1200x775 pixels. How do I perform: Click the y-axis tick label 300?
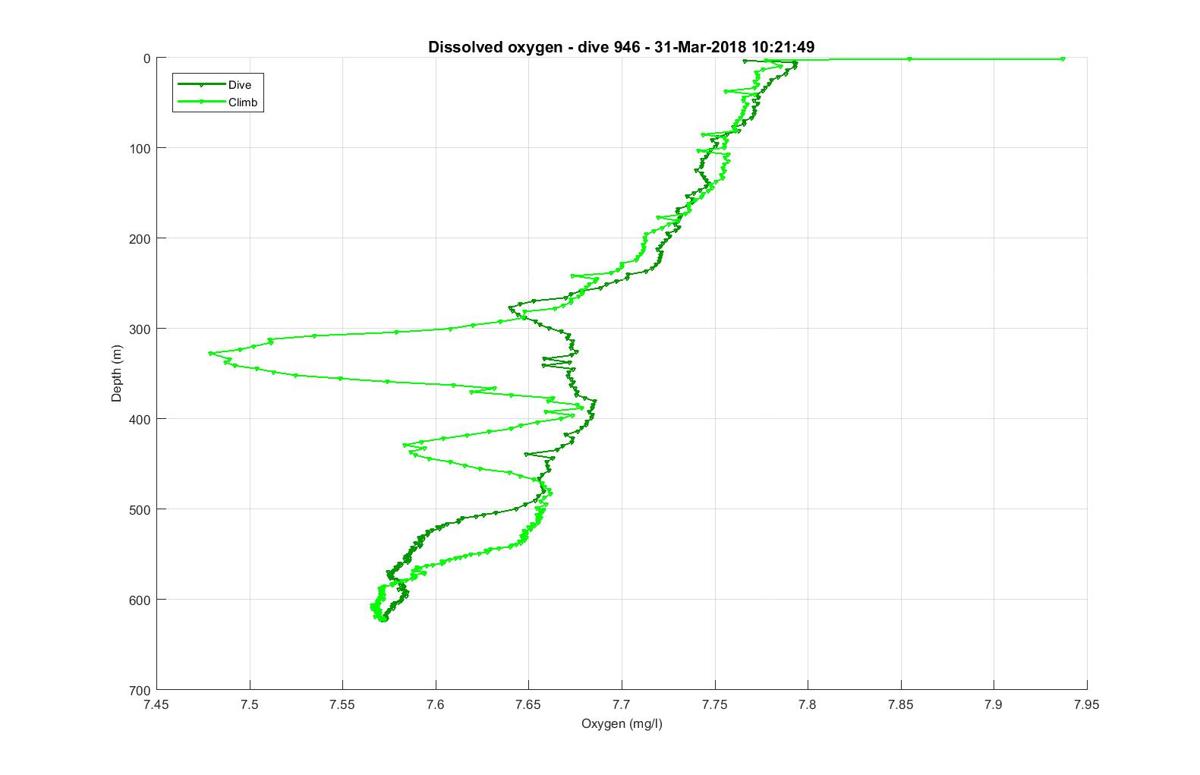[x=141, y=329]
